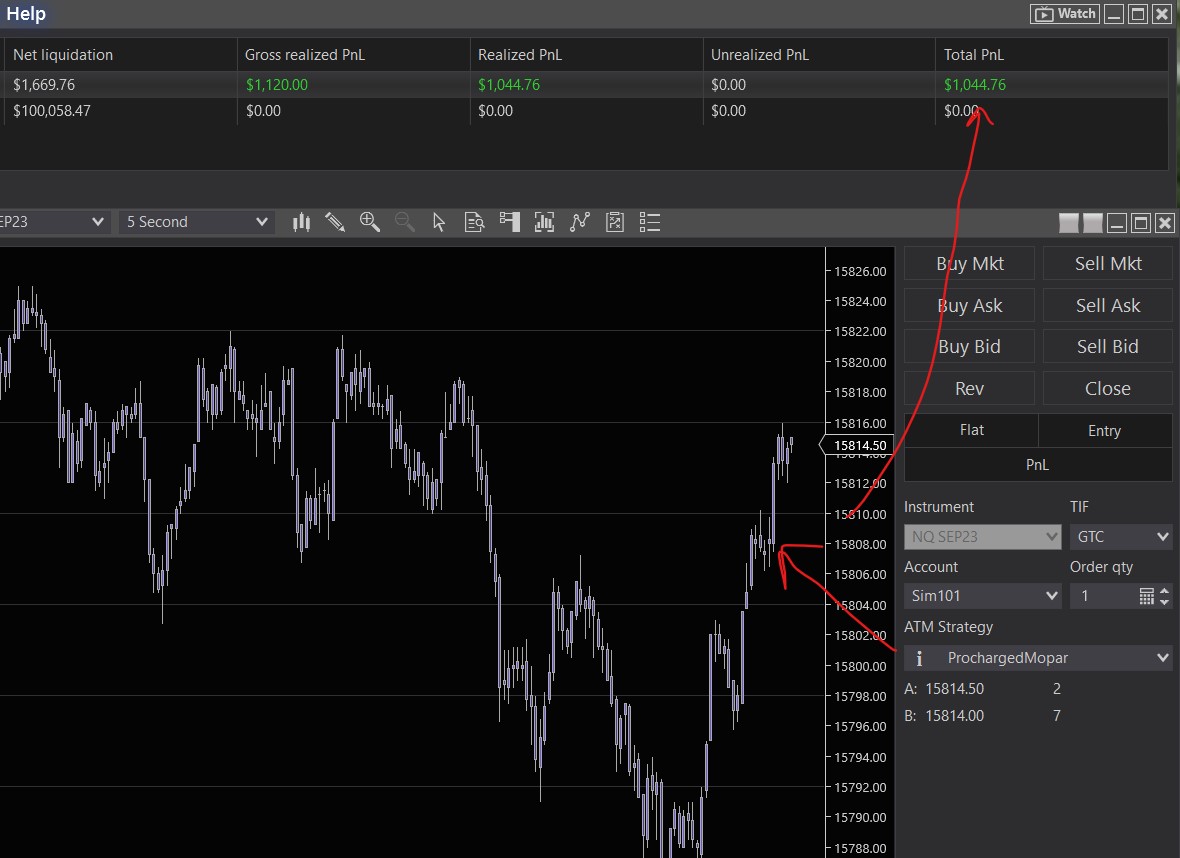Open the Bars chart style tool
Screen dimensions: 1180x858
(301, 222)
